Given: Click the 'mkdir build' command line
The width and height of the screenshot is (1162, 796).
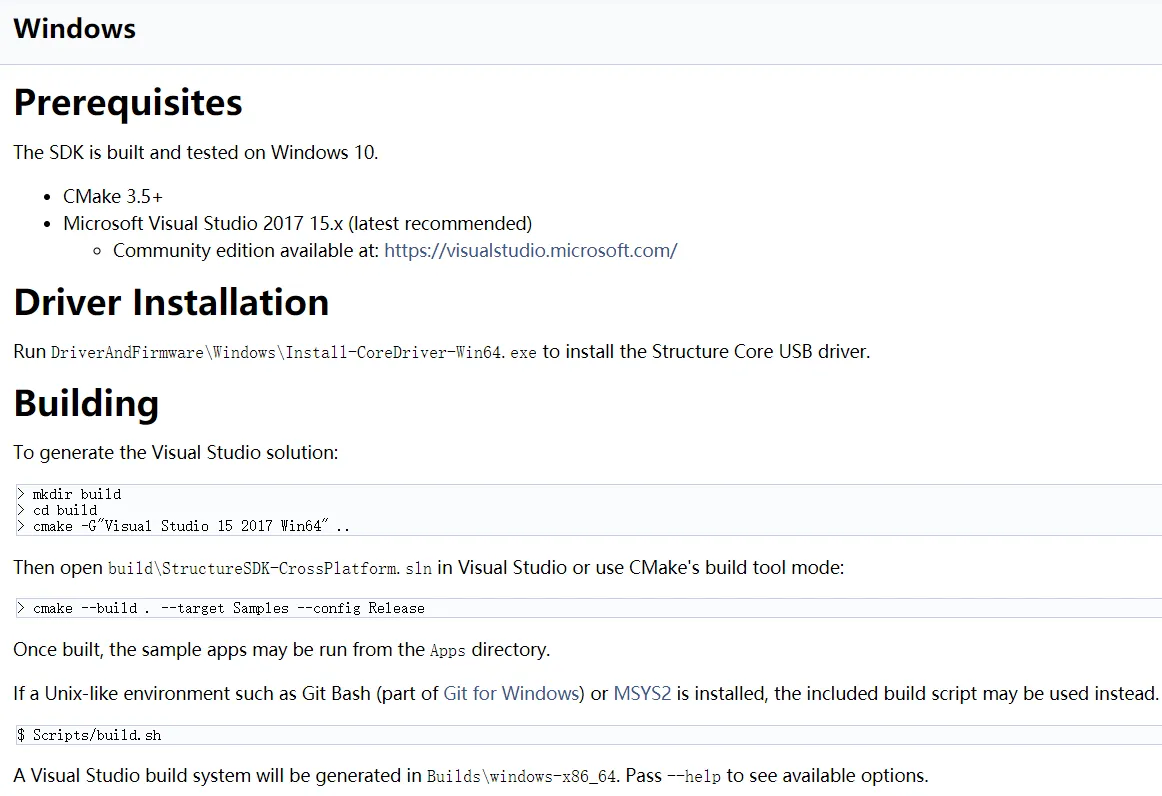Looking at the screenshot, I should [x=70, y=494].
